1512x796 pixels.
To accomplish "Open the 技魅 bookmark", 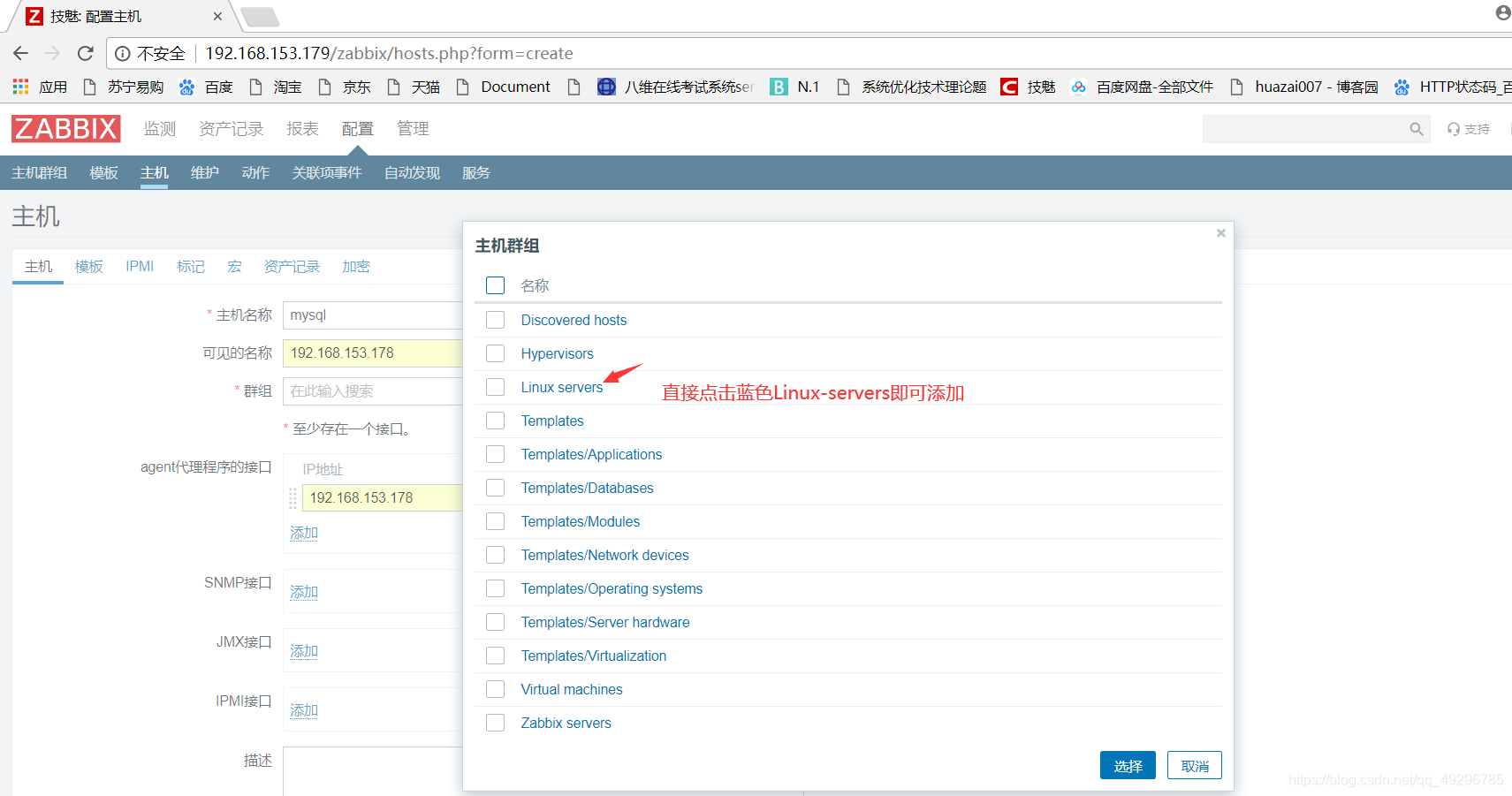I will tap(1029, 87).
